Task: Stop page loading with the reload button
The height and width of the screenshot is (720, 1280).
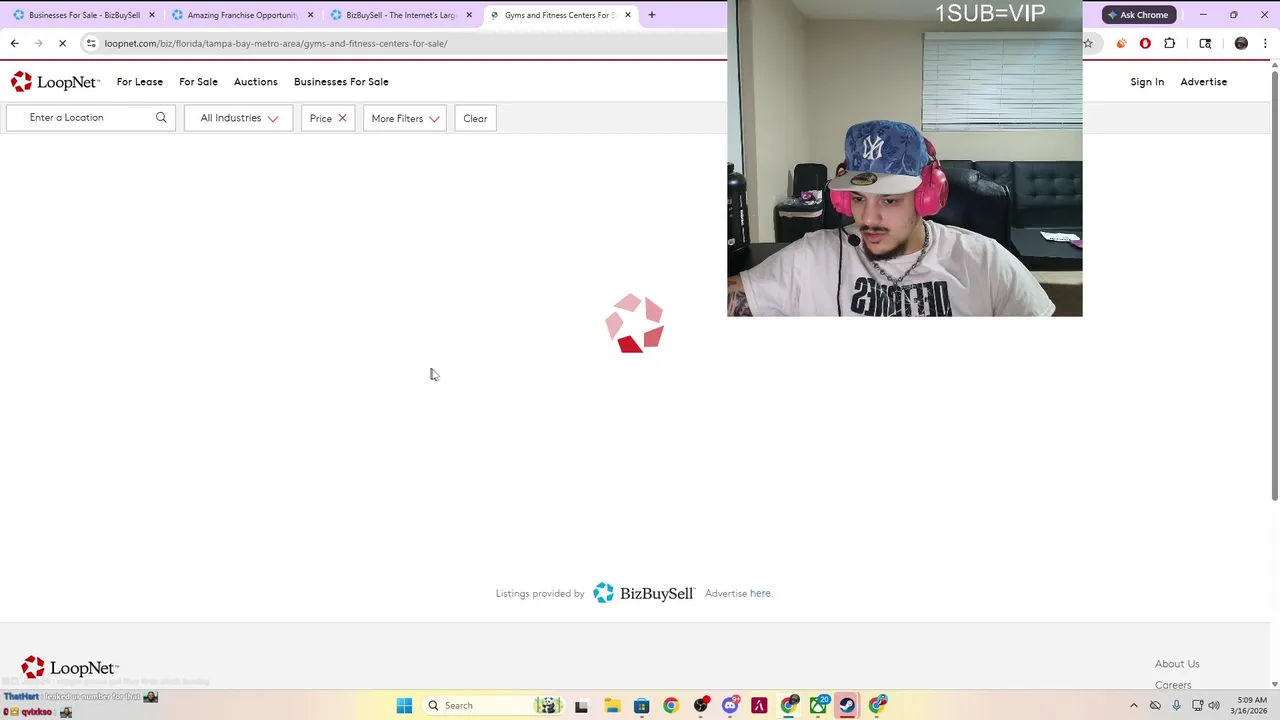Action: 62,43
